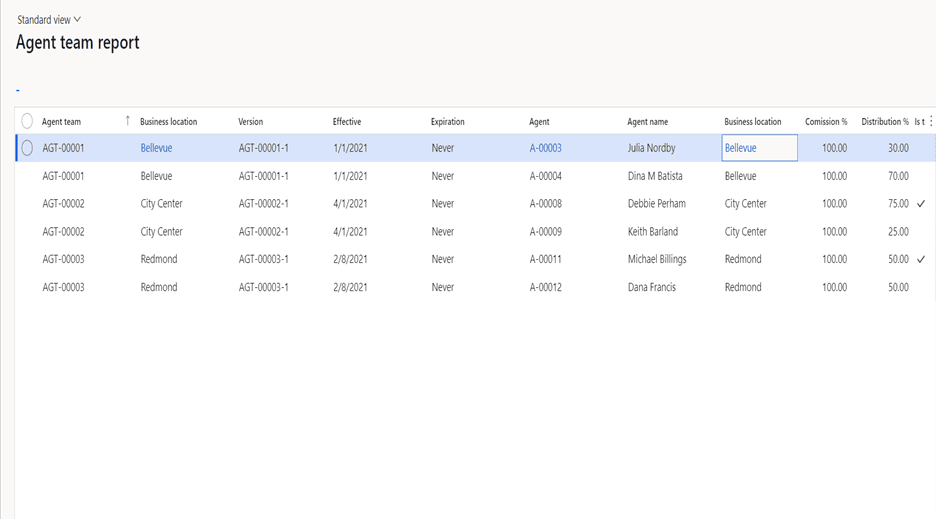This screenshot has width=936, height=519.
Task: Click AGT-00003 agent team in Dana Francis row
Action: pyautogui.click(x=63, y=287)
